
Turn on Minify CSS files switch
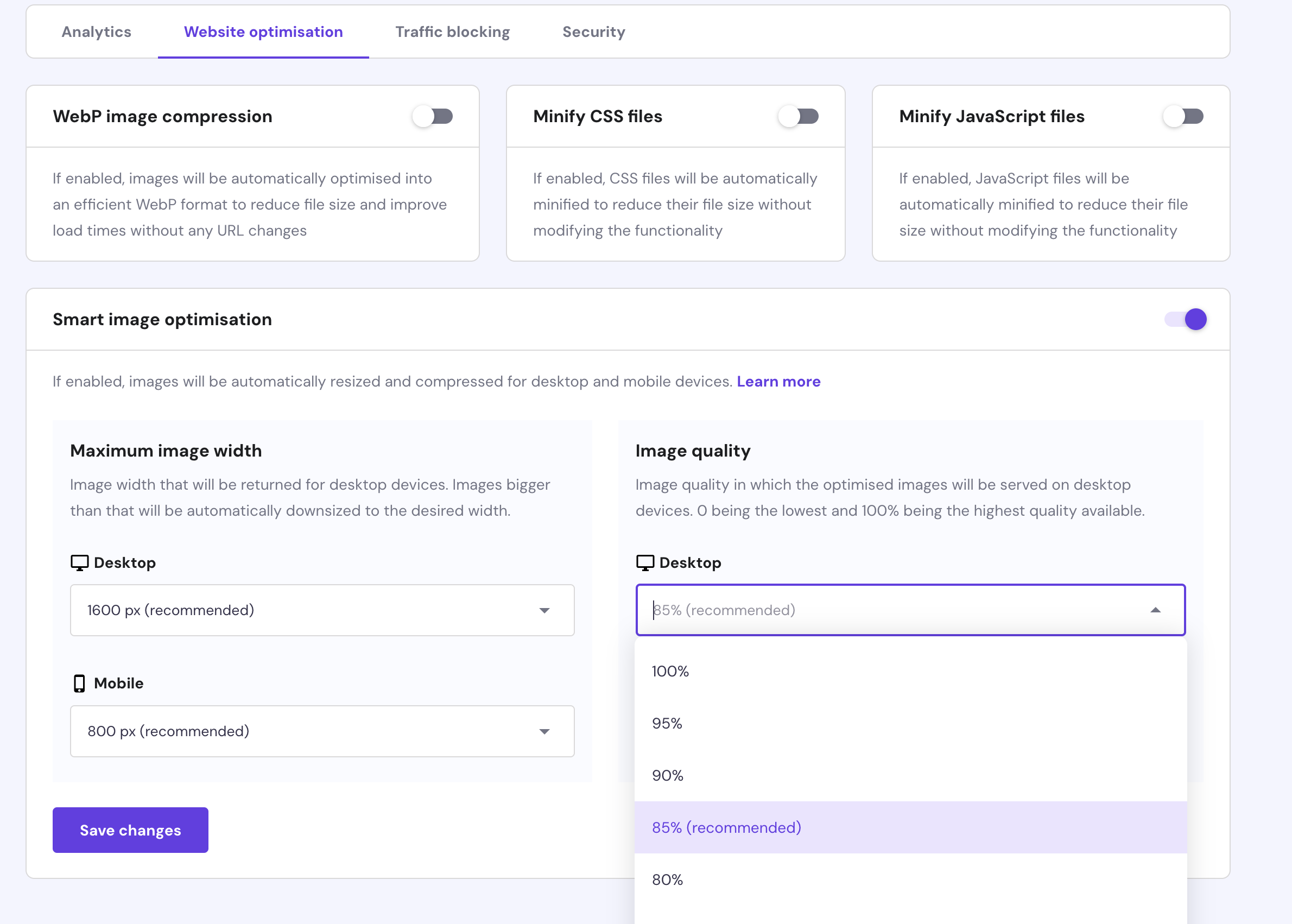click(x=798, y=117)
